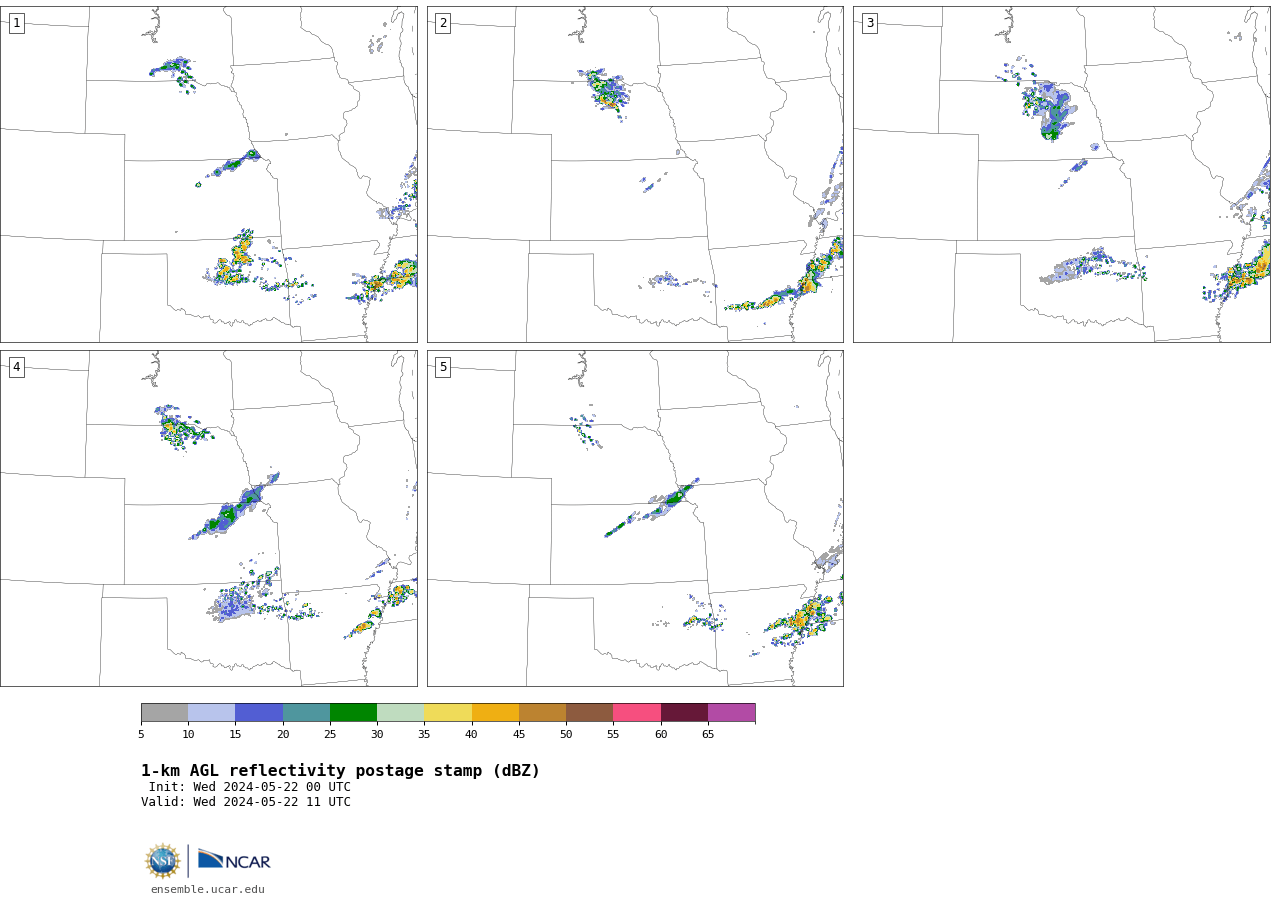
Task: Click the 'Init: Wed 2024-05-22 00 UTC' text
Action: point(250,787)
